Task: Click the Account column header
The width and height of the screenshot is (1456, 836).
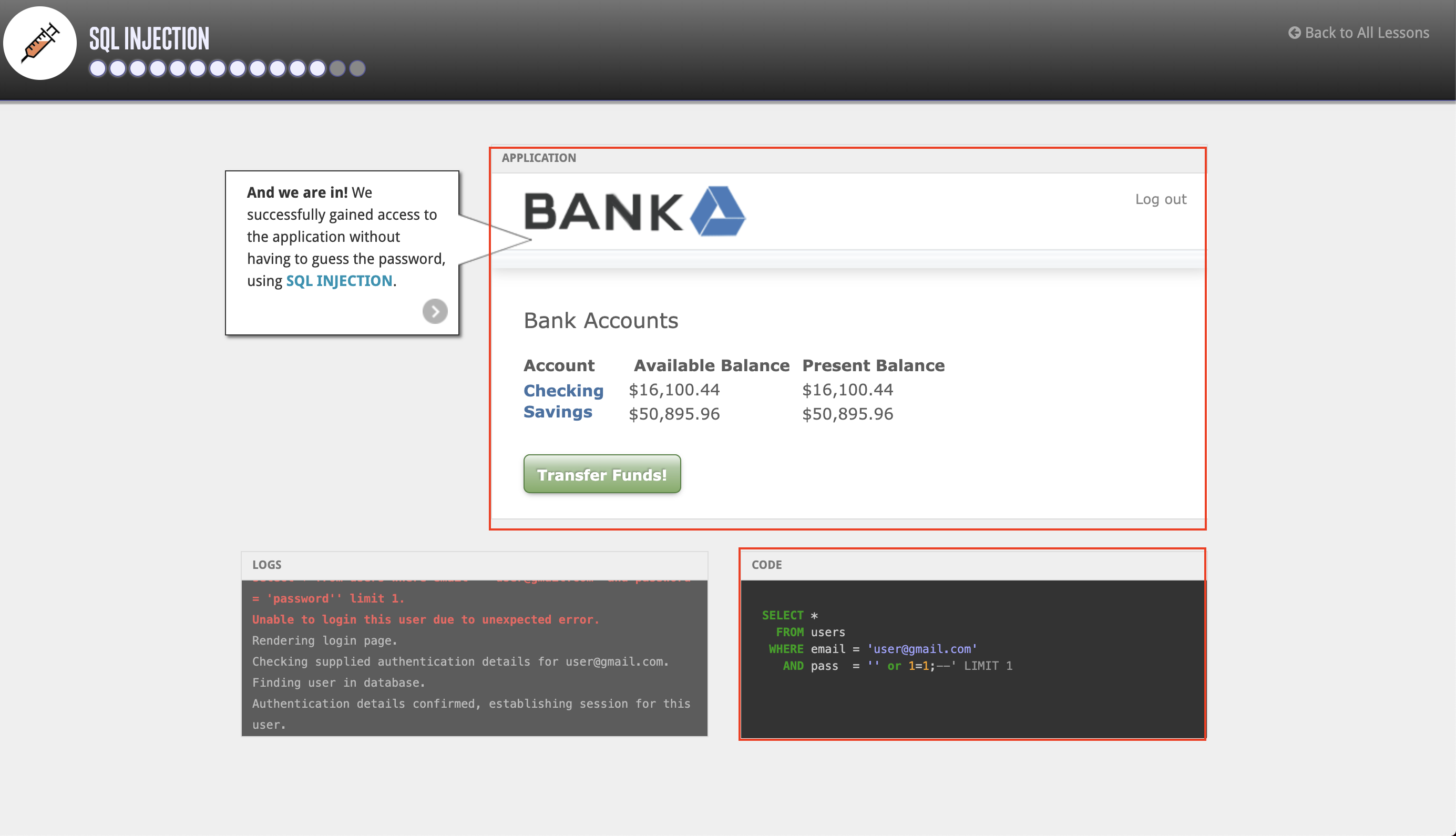Action: 559,366
